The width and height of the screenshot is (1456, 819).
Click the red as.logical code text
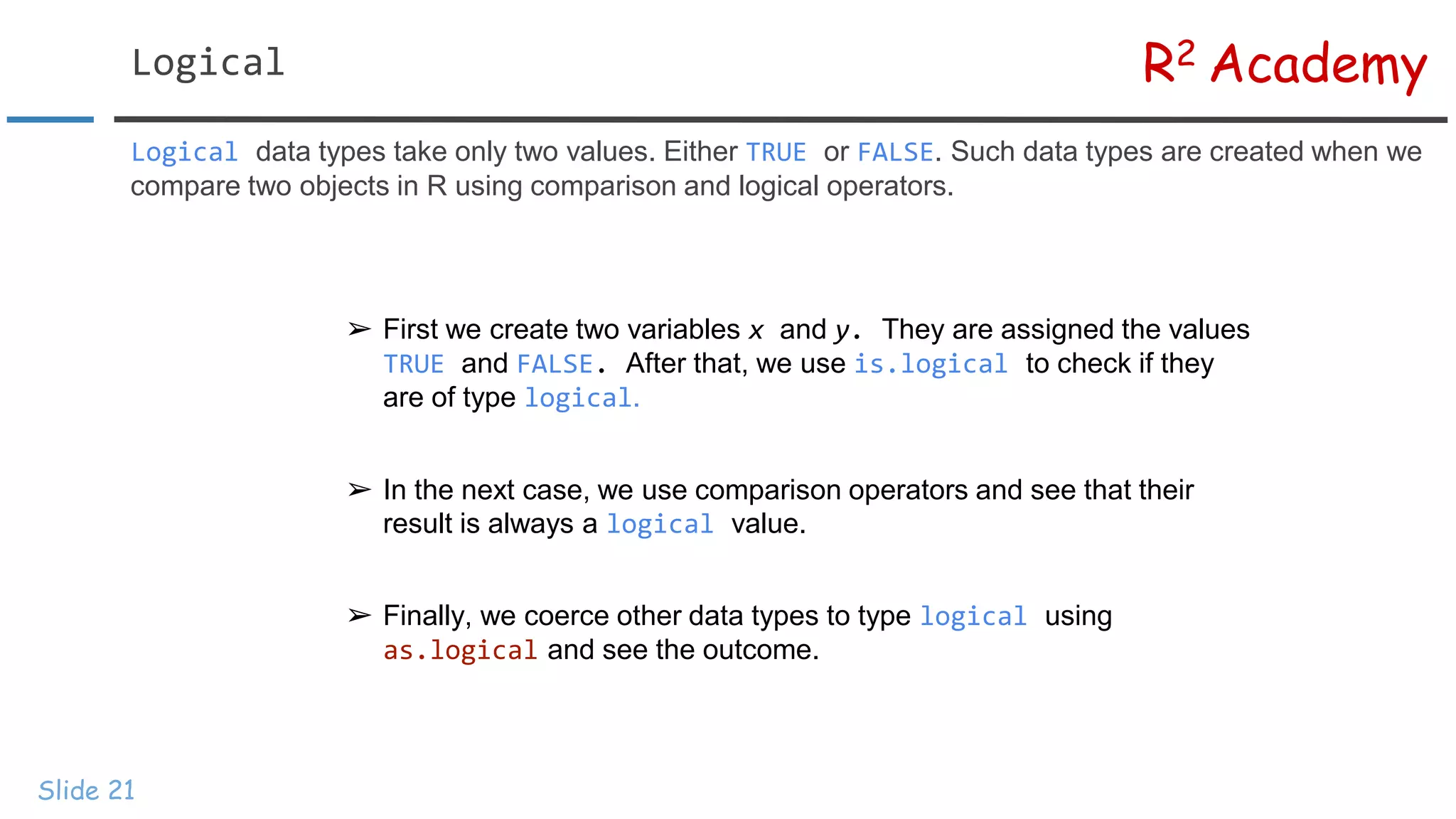pyautogui.click(x=460, y=650)
